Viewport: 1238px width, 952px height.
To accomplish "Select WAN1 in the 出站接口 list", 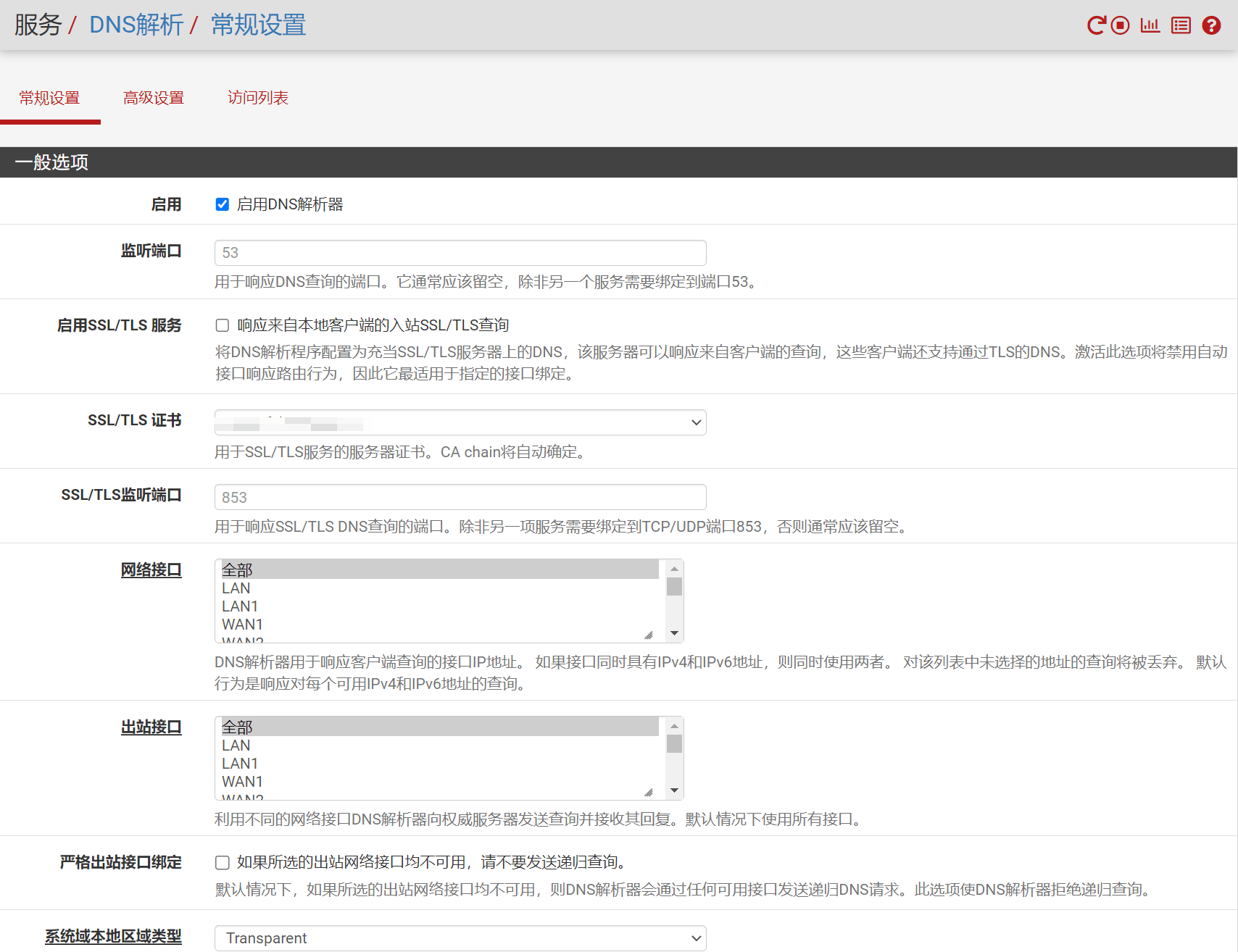I will click(x=243, y=782).
